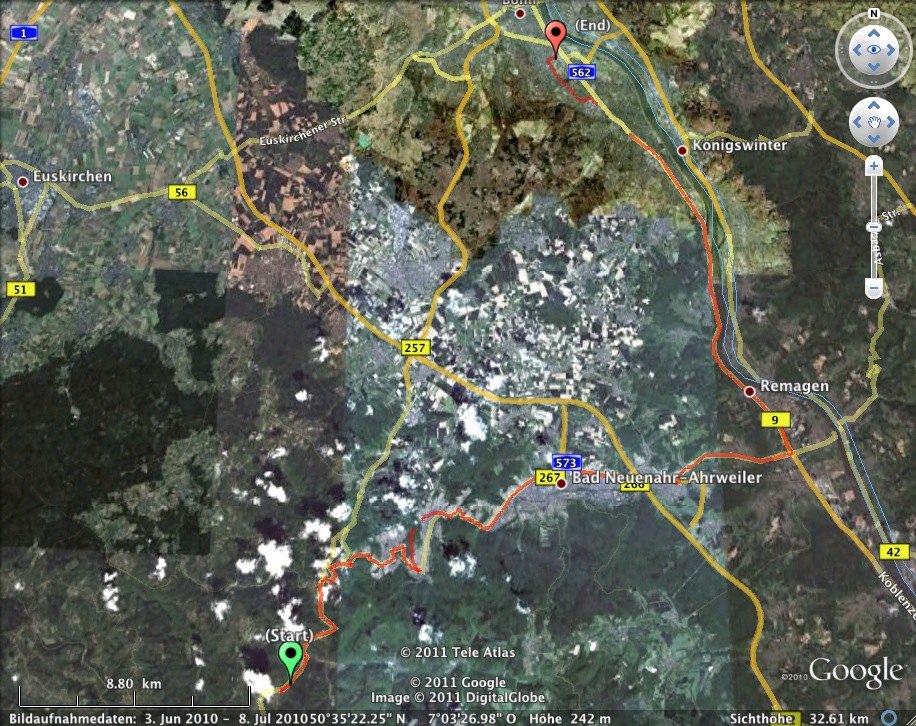The width and height of the screenshot is (916, 726).
Task: Click the eye icon in look joystick
Action: click(x=874, y=49)
